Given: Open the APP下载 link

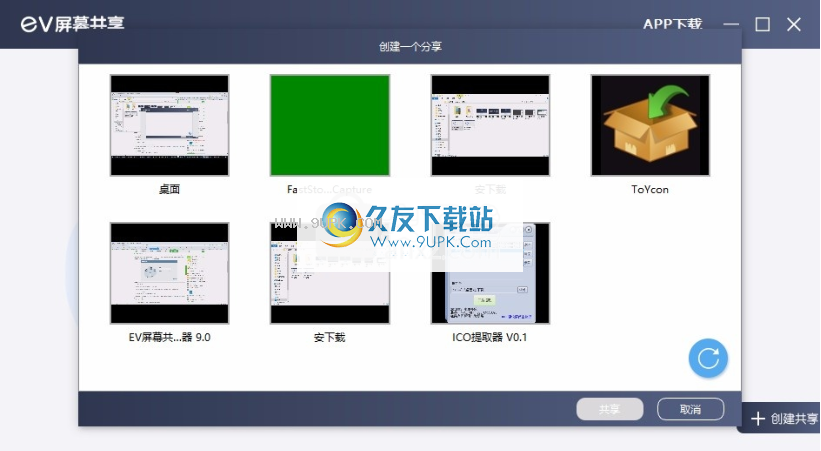Looking at the screenshot, I should (x=672, y=24).
